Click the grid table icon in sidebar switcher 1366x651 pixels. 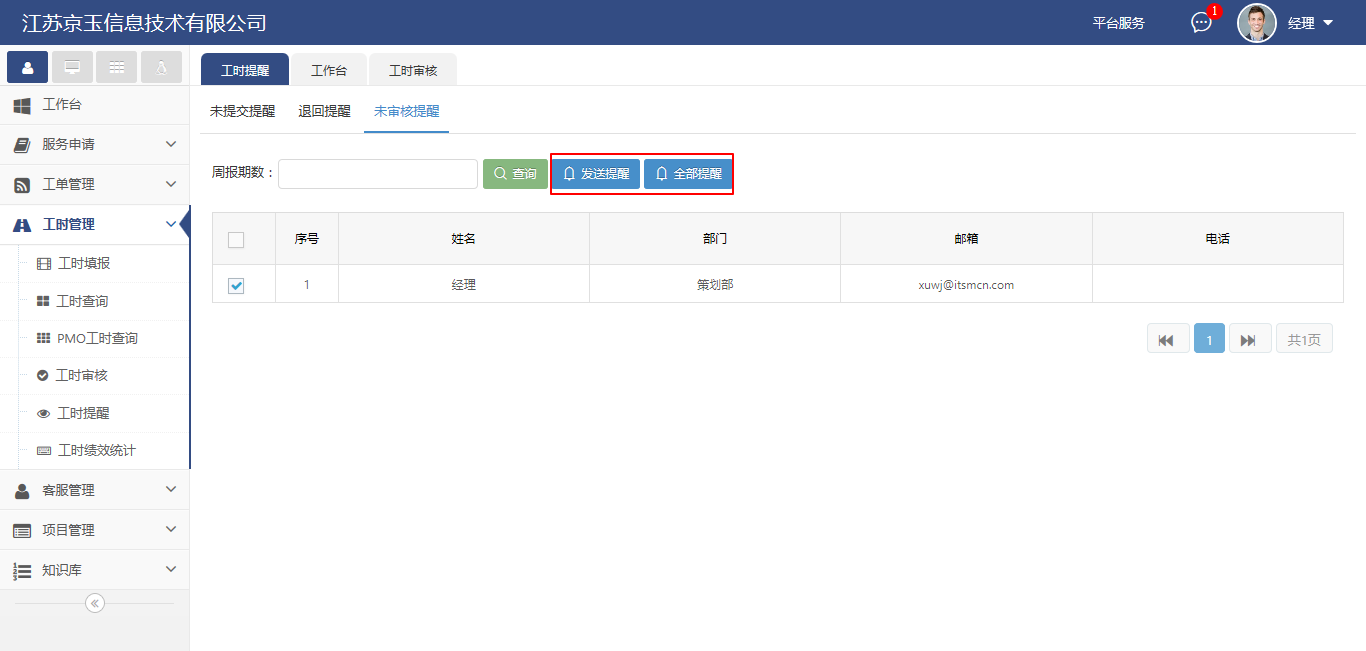[117, 67]
